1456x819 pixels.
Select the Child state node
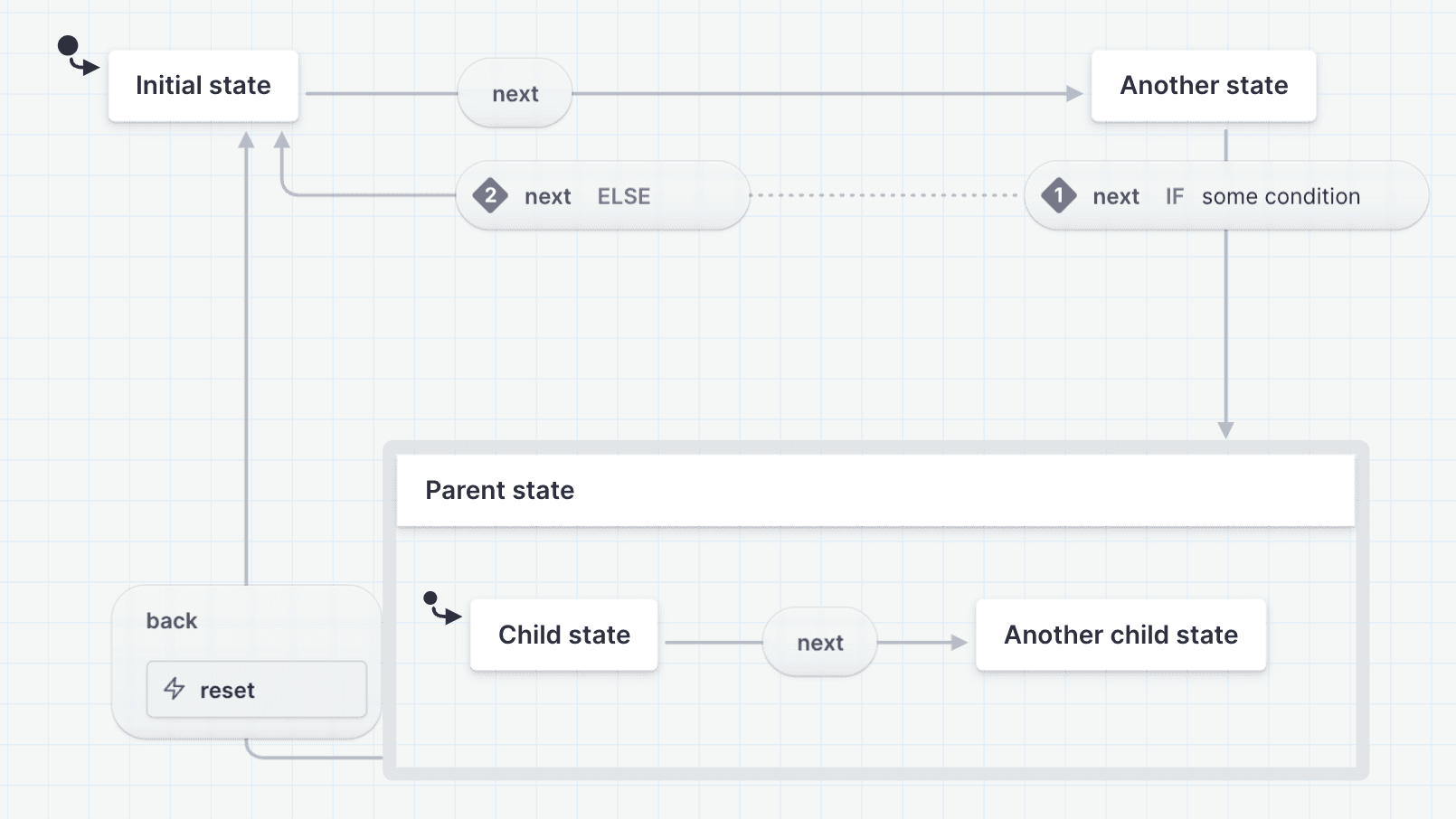point(564,635)
